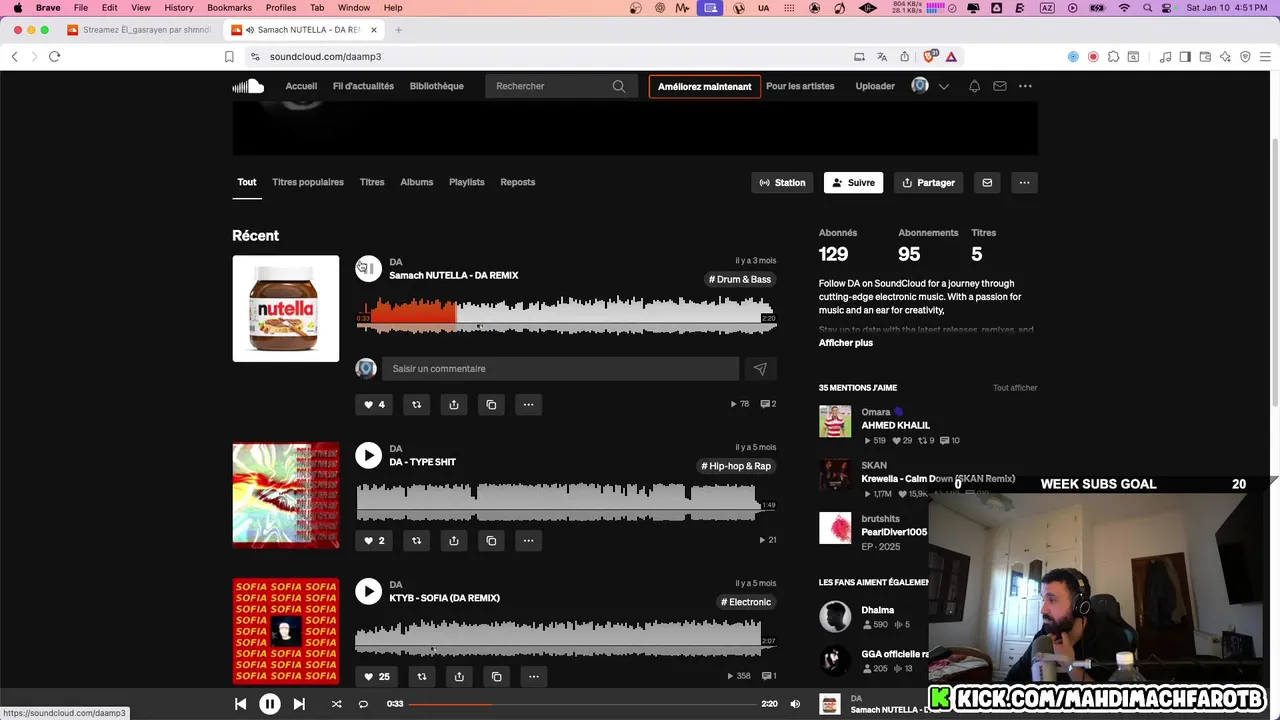Expand bio with Afficher plus
1280x720 pixels.
tap(846, 343)
